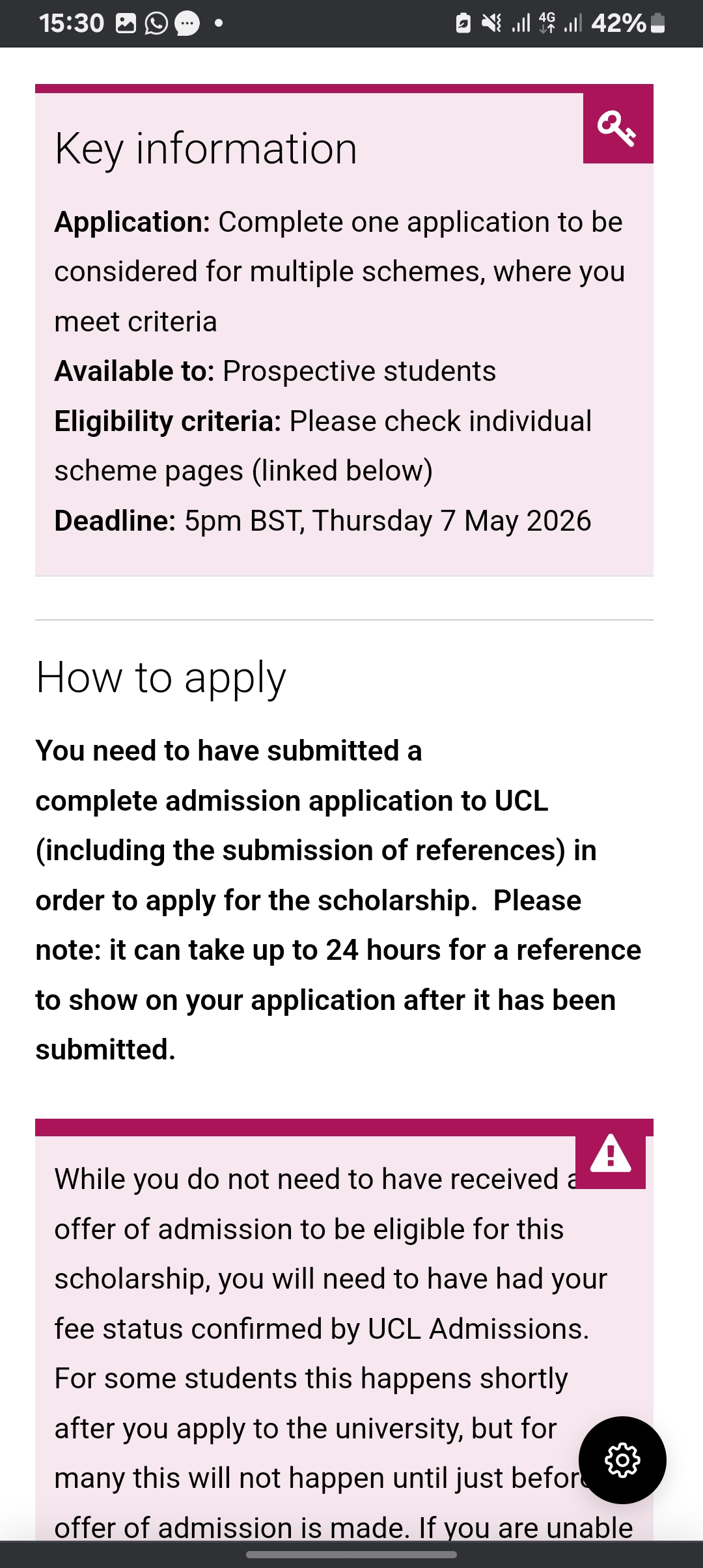Tap the 4G network indicator
This screenshot has width=703, height=1568.
(547, 23)
